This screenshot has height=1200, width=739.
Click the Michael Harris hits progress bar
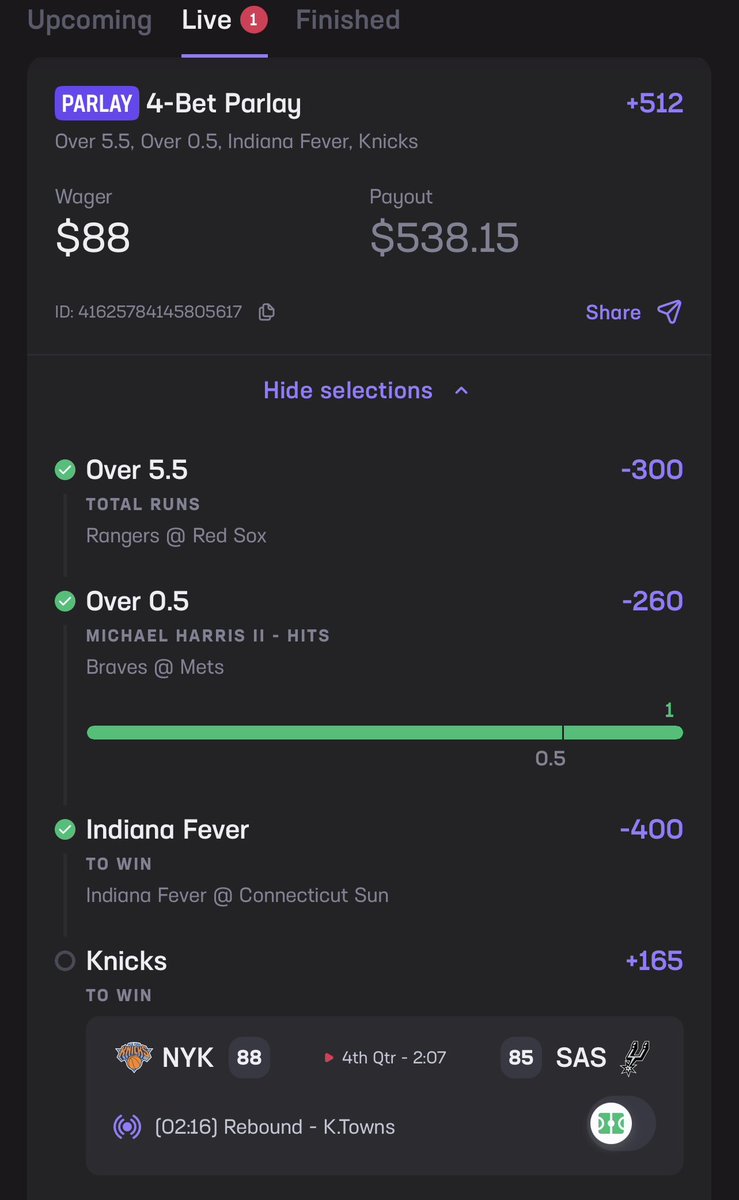point(385,733)
